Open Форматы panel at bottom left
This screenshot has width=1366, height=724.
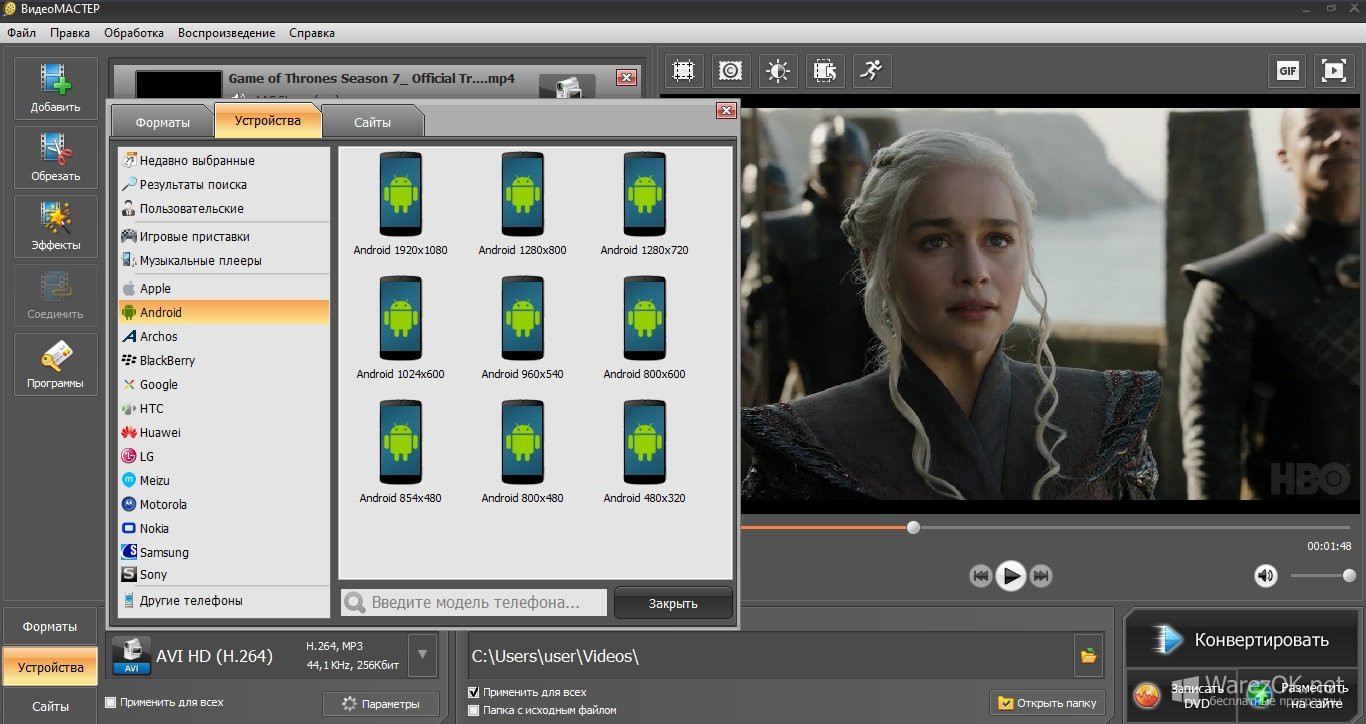[50, 626]
